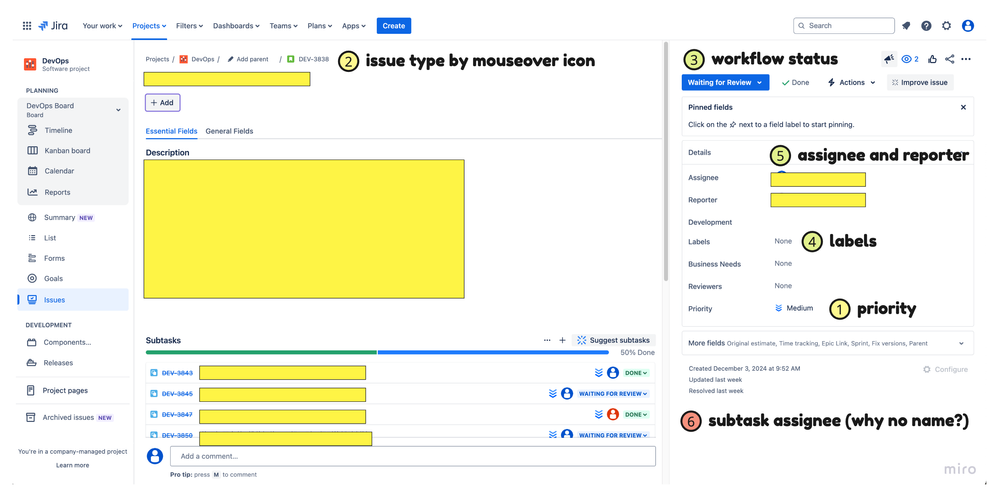Open the notifications icon in the top bar

coord(906,26)
